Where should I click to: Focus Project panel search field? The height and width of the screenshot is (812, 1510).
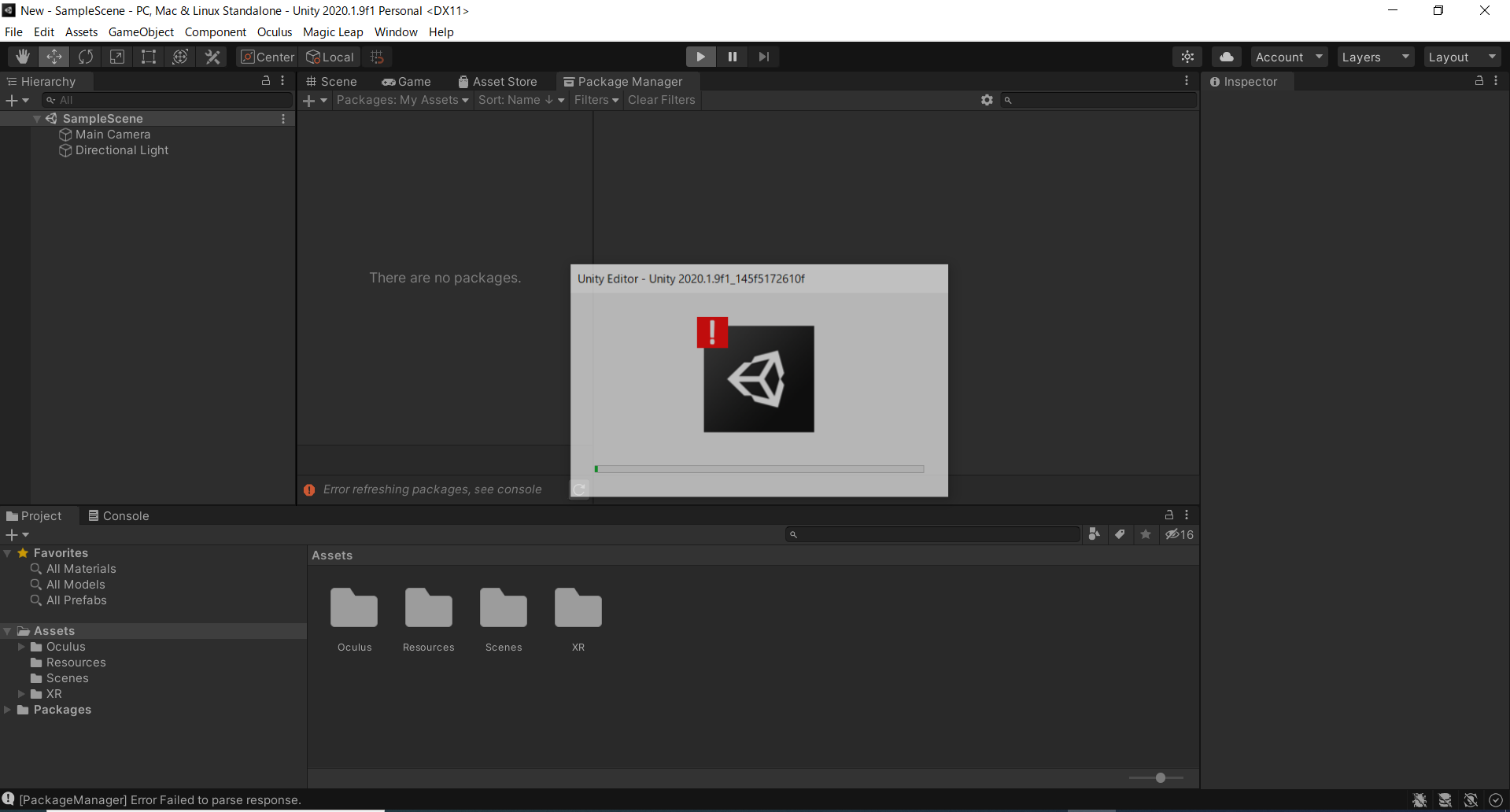(932, 535)
